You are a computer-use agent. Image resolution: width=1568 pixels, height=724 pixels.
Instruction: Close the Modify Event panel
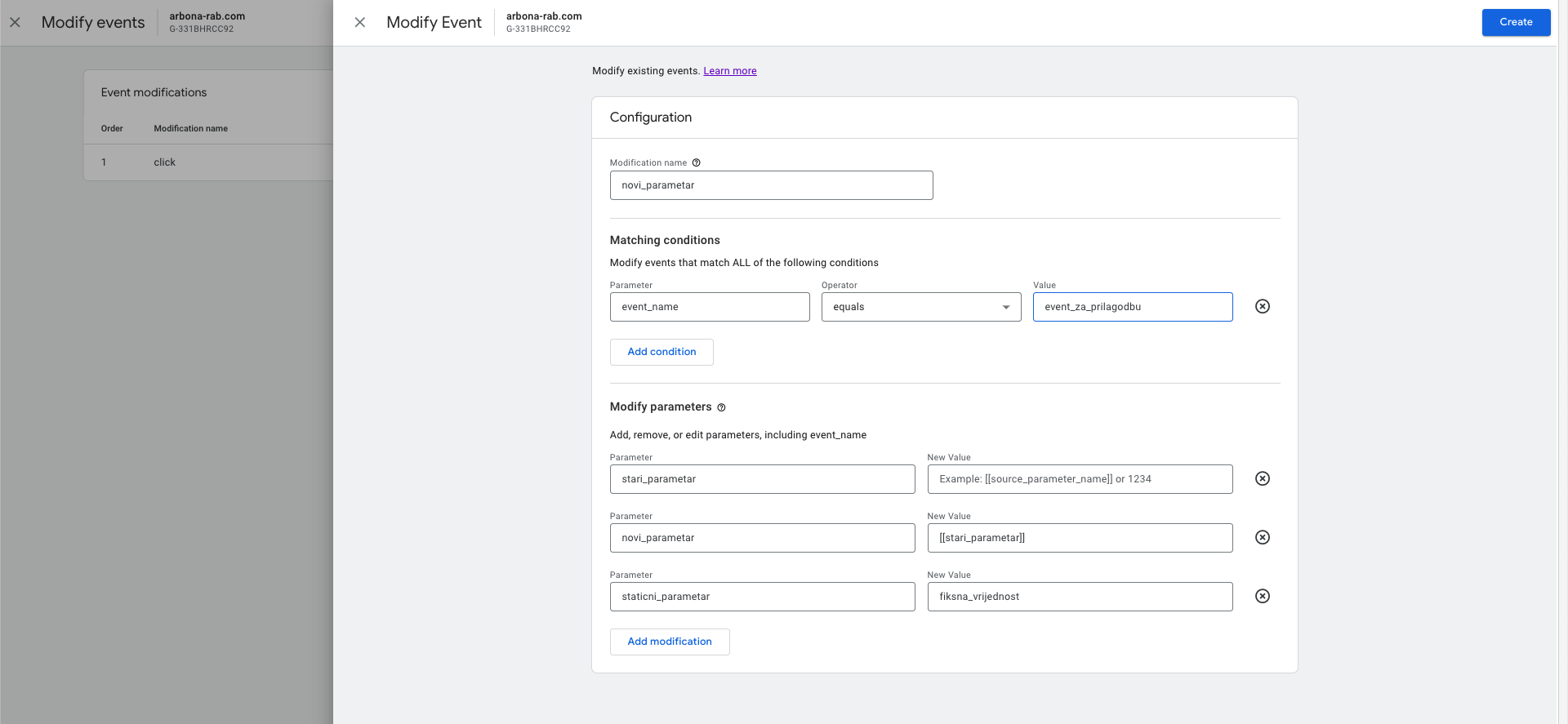point(359,22)
